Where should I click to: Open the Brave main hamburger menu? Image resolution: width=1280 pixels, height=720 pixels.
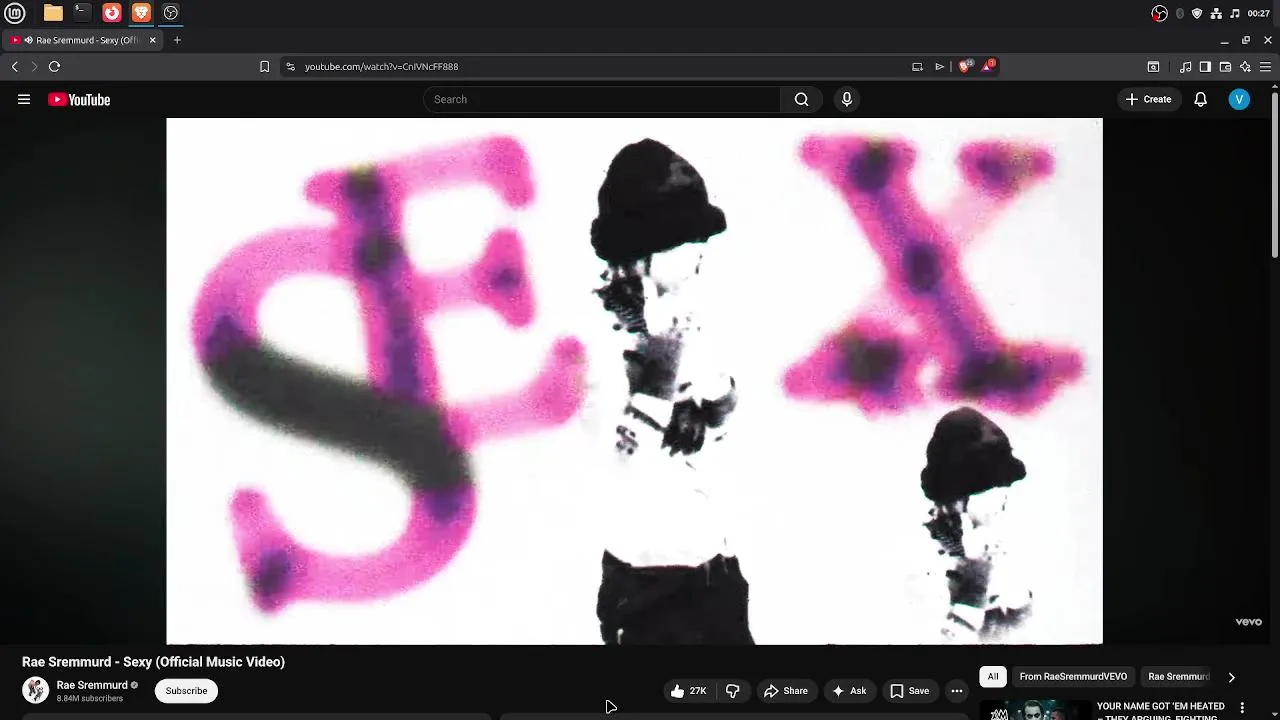1266,67
